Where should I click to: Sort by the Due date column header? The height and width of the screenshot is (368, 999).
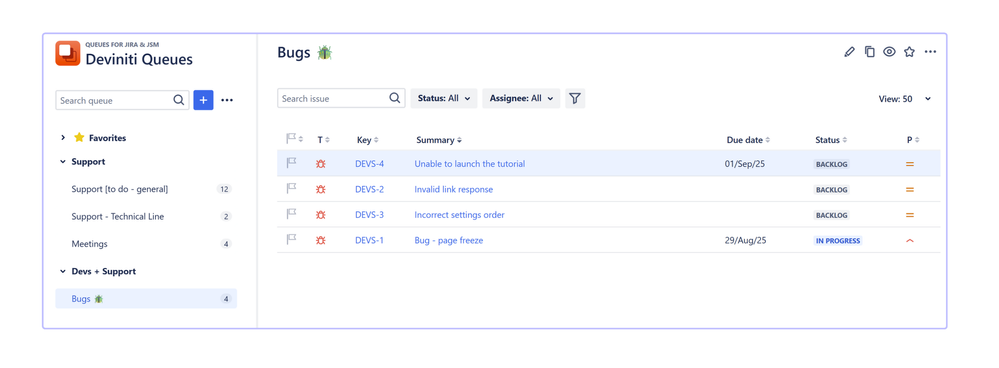(x=748, y=139)
